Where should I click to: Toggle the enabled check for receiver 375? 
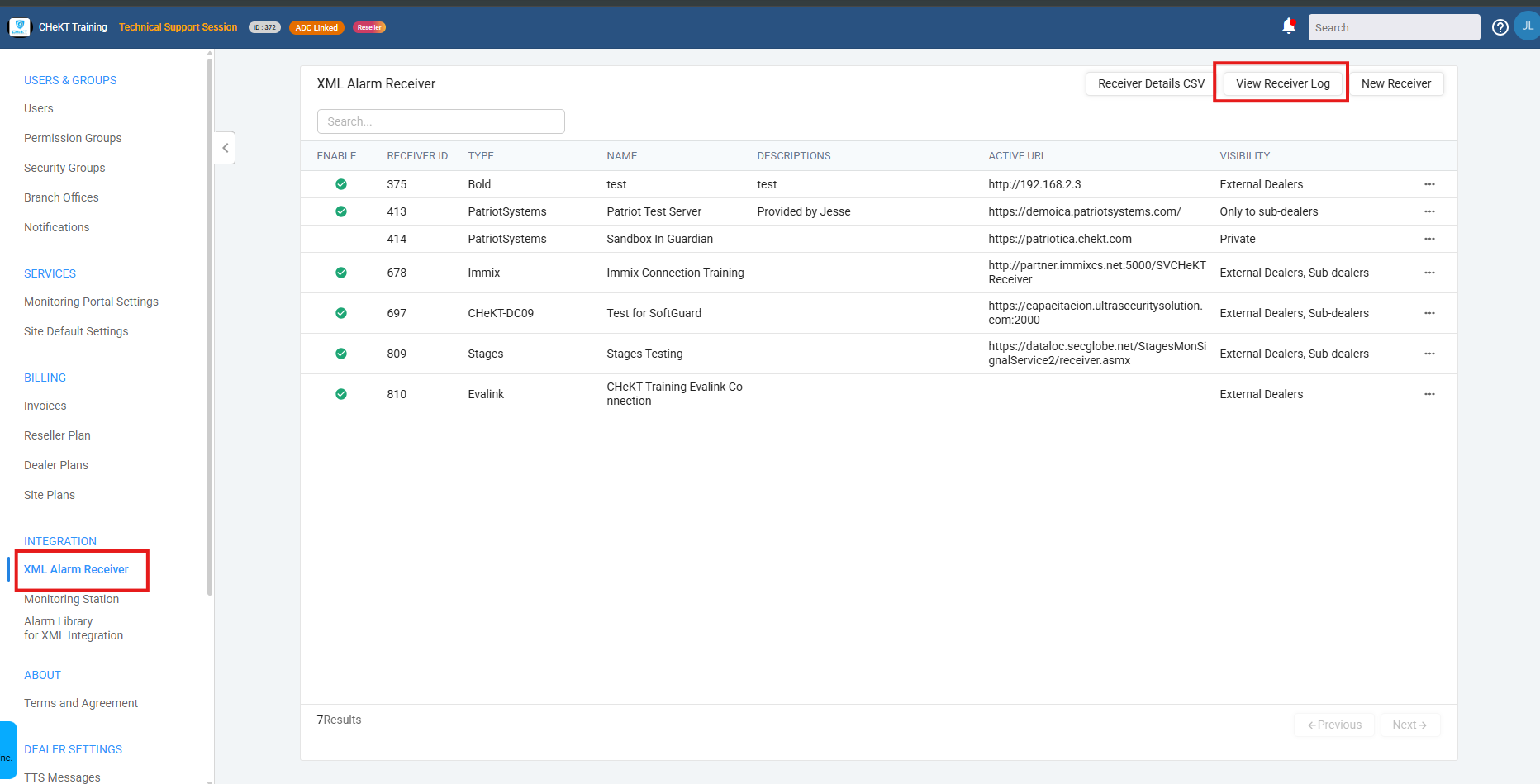(x=341, y=184)
